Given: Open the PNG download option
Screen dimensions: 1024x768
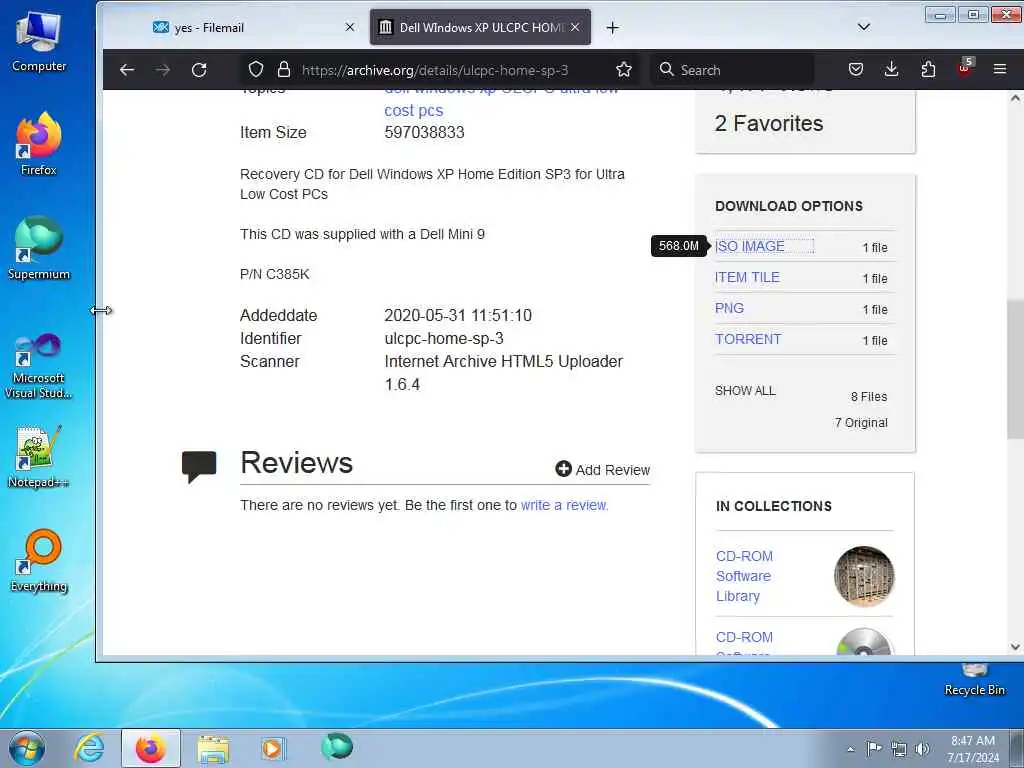Looking at the screenshot, I should (x=729, y=308).
